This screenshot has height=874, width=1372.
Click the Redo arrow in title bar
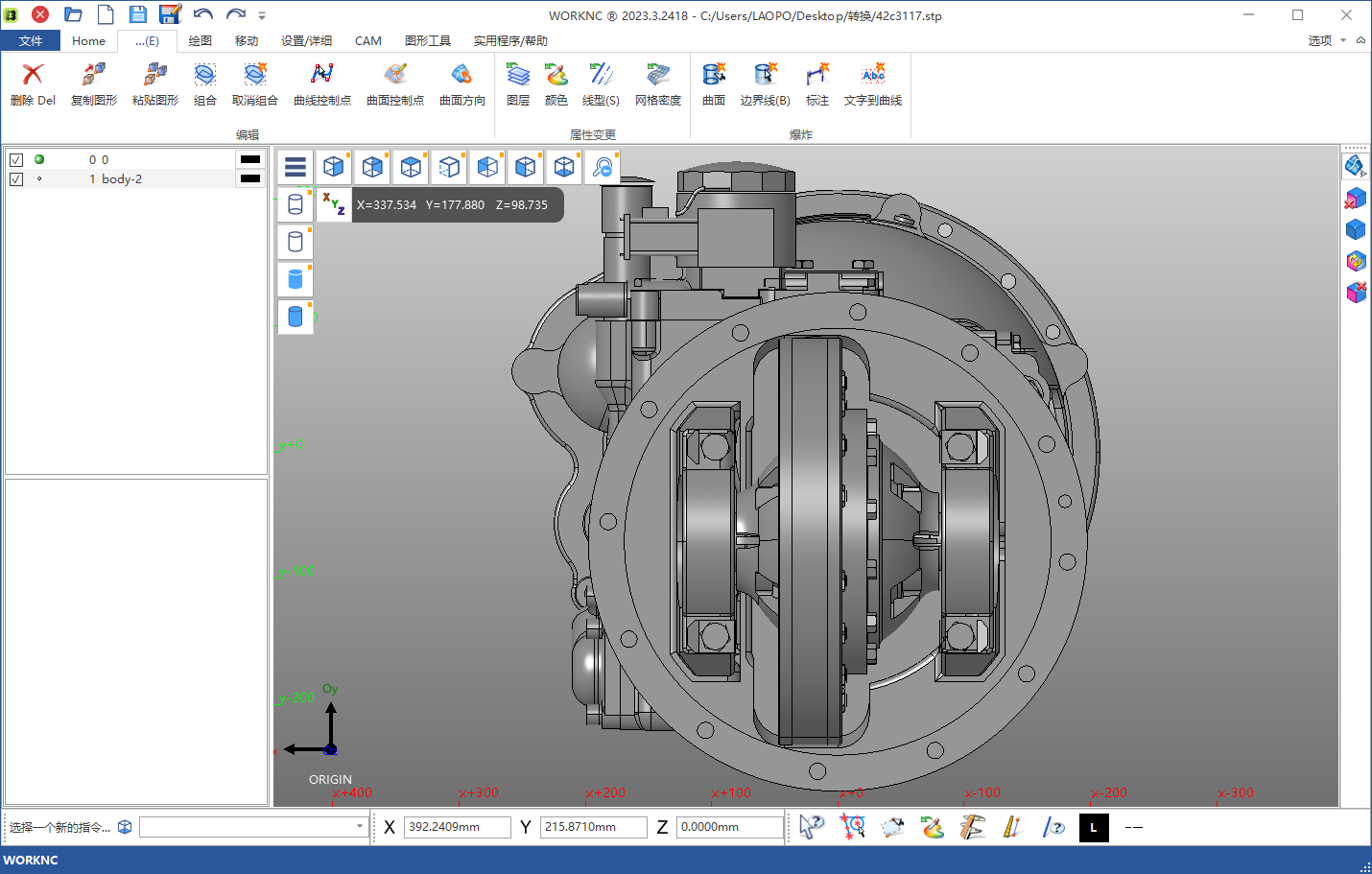(235, 14)
